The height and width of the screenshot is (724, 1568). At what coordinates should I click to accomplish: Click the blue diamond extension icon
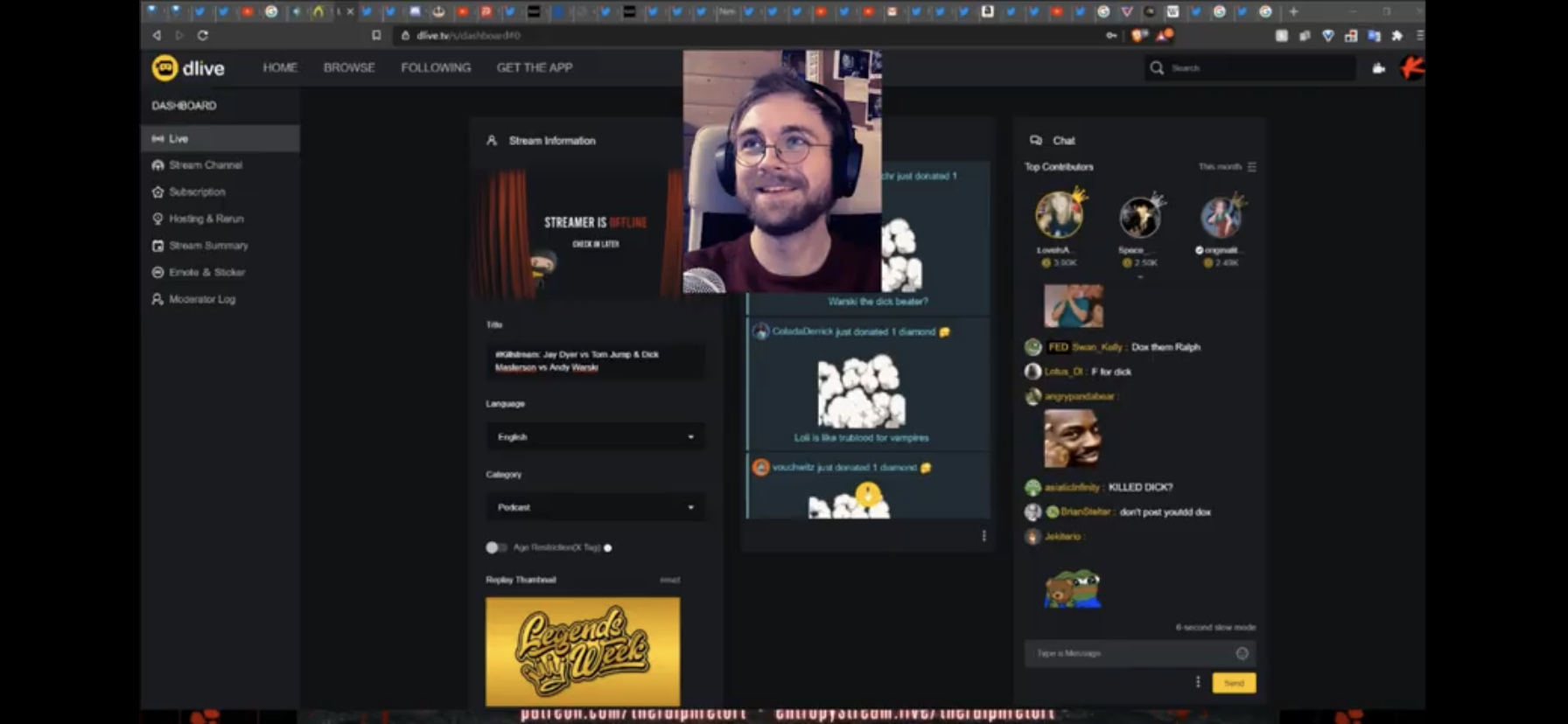tap(1328, 36)
